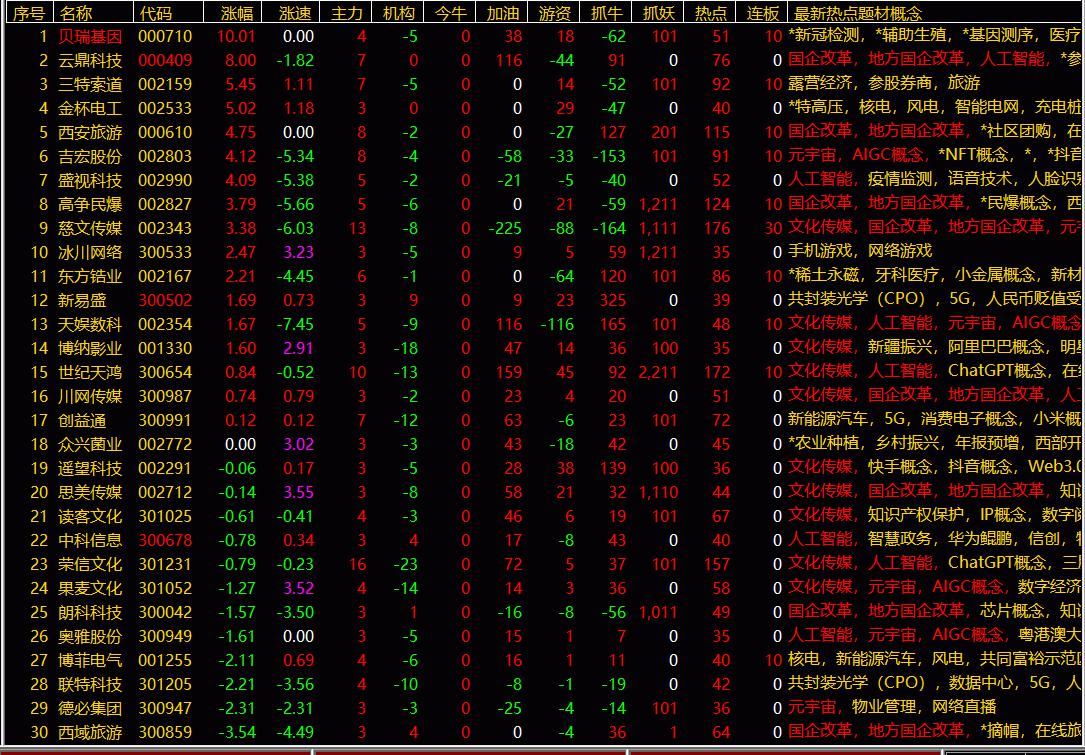Select the 连板 column header

(x=763, y=12)
